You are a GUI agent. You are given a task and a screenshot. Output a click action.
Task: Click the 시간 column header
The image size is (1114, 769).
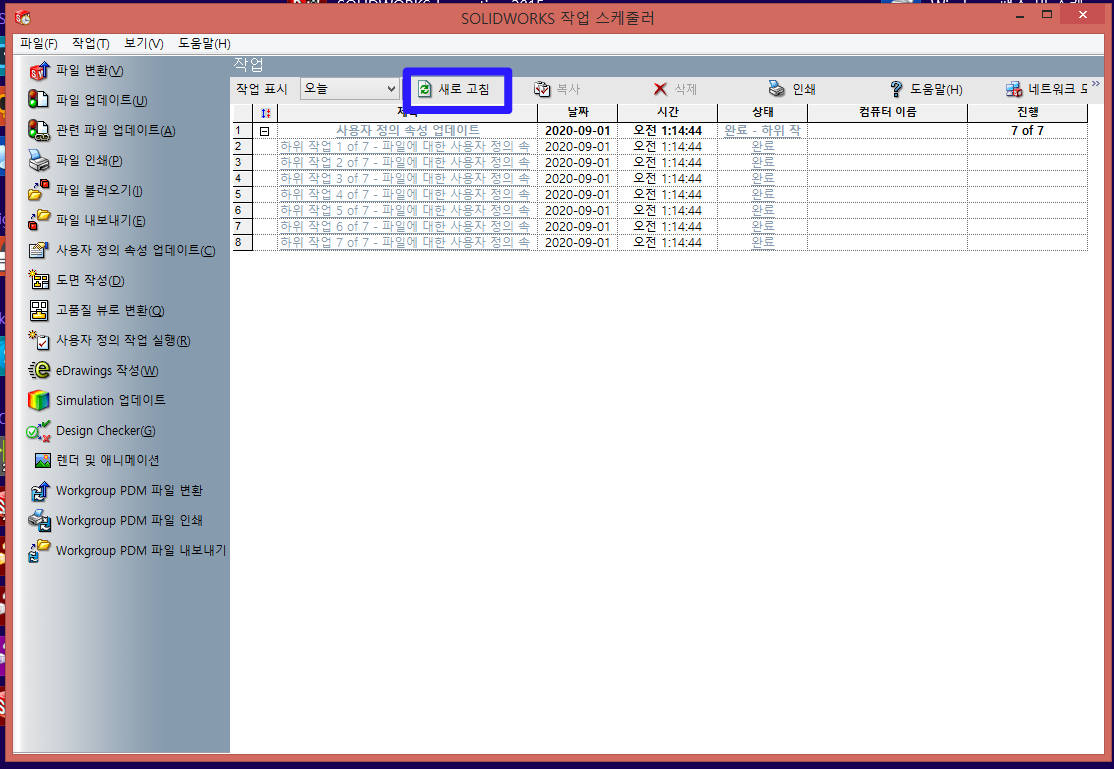[668, 112]
